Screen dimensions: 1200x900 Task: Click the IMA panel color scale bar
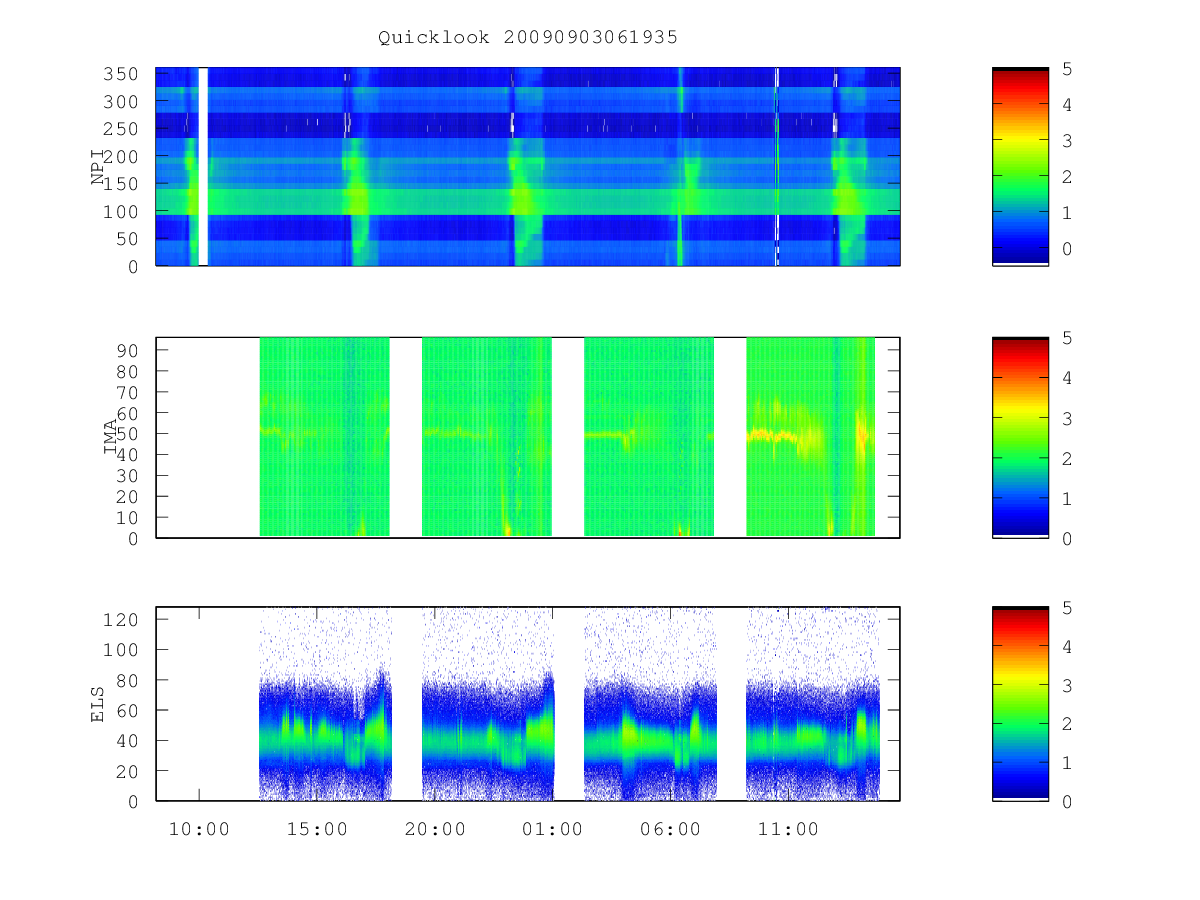1020,437
